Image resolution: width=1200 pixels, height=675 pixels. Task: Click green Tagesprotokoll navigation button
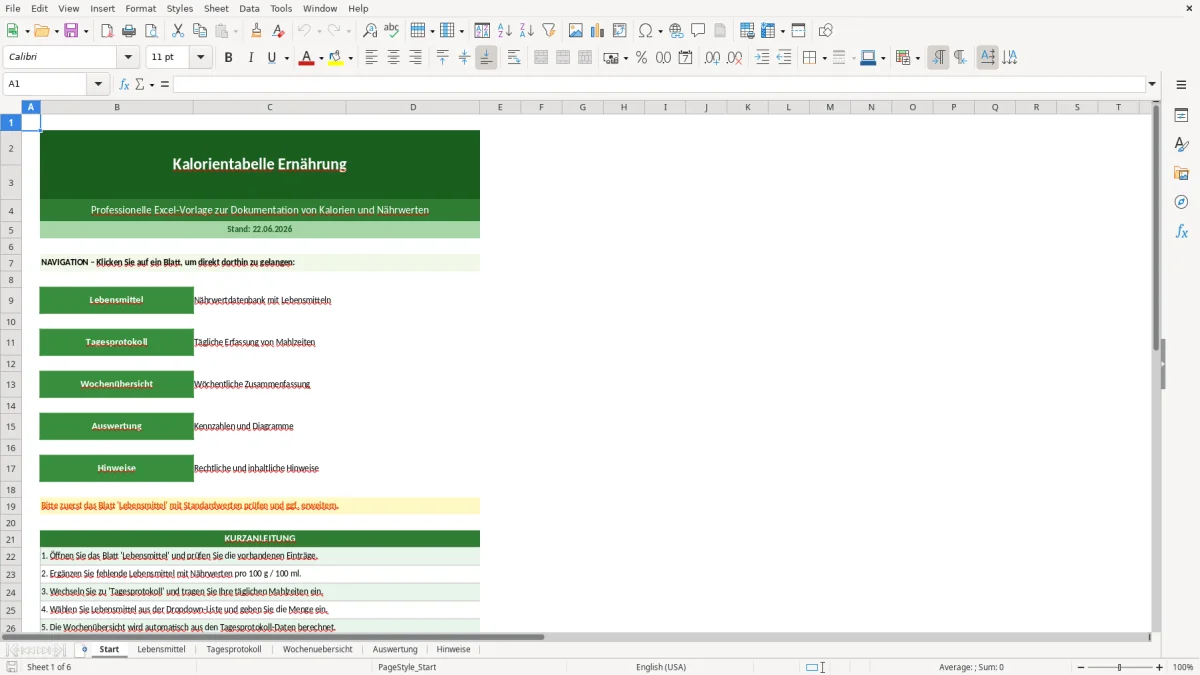tap(117, 342)
